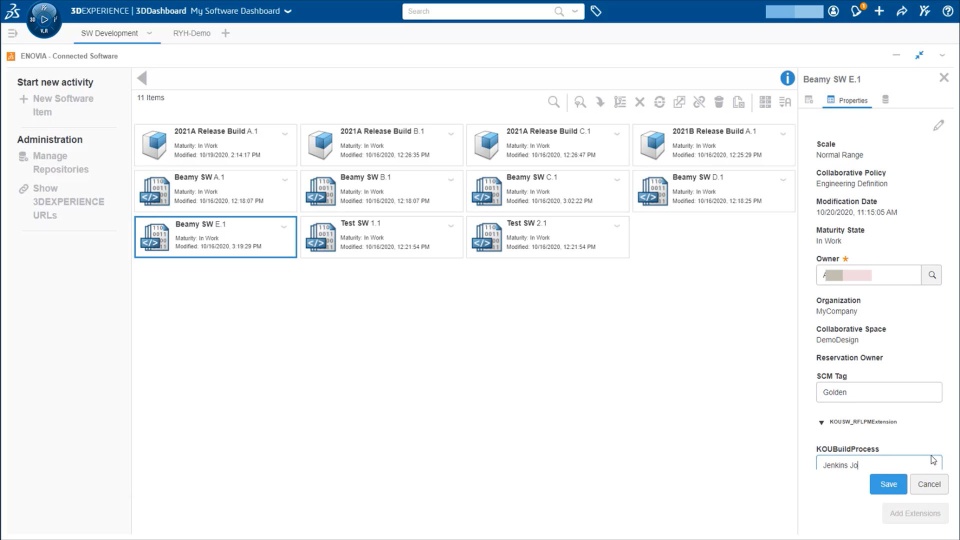The height and width of the screenshot is (540, 960).
Task: Expand the 2021A Release Build A.1 card menu
Action: (x=285, y=133)
